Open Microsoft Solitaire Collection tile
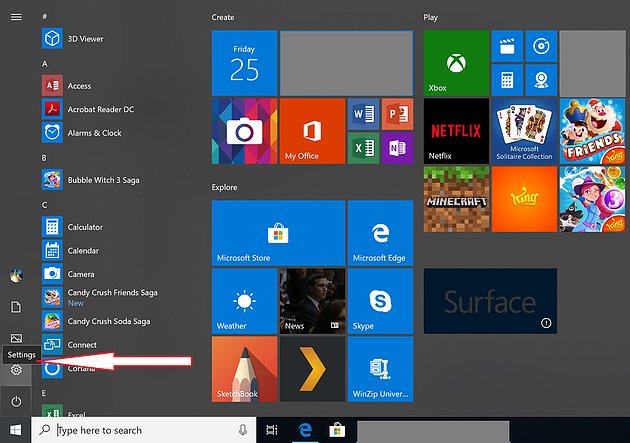 click(524, 131)
